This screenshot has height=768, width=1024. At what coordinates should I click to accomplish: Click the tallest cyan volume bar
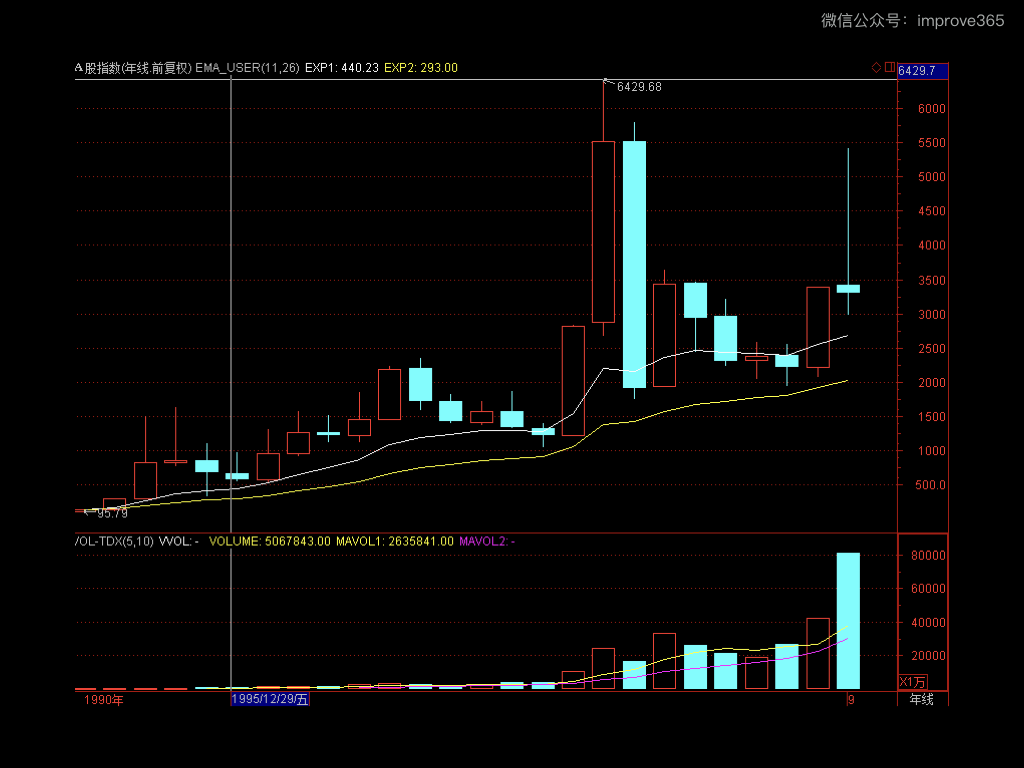[x=848, y=620]
